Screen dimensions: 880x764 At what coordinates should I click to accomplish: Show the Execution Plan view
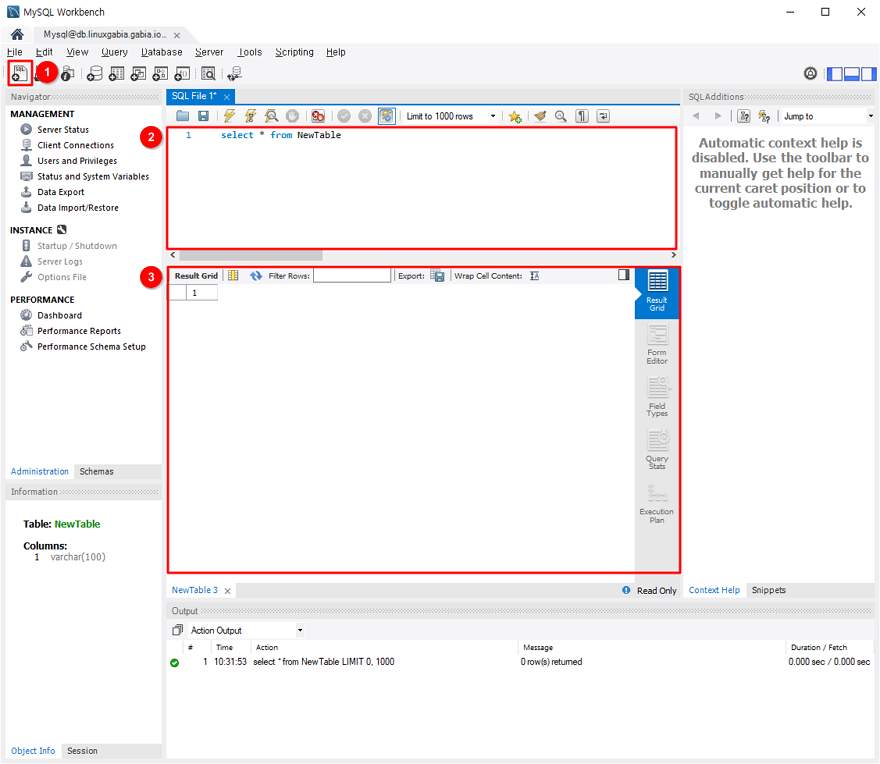click(657, 504)
